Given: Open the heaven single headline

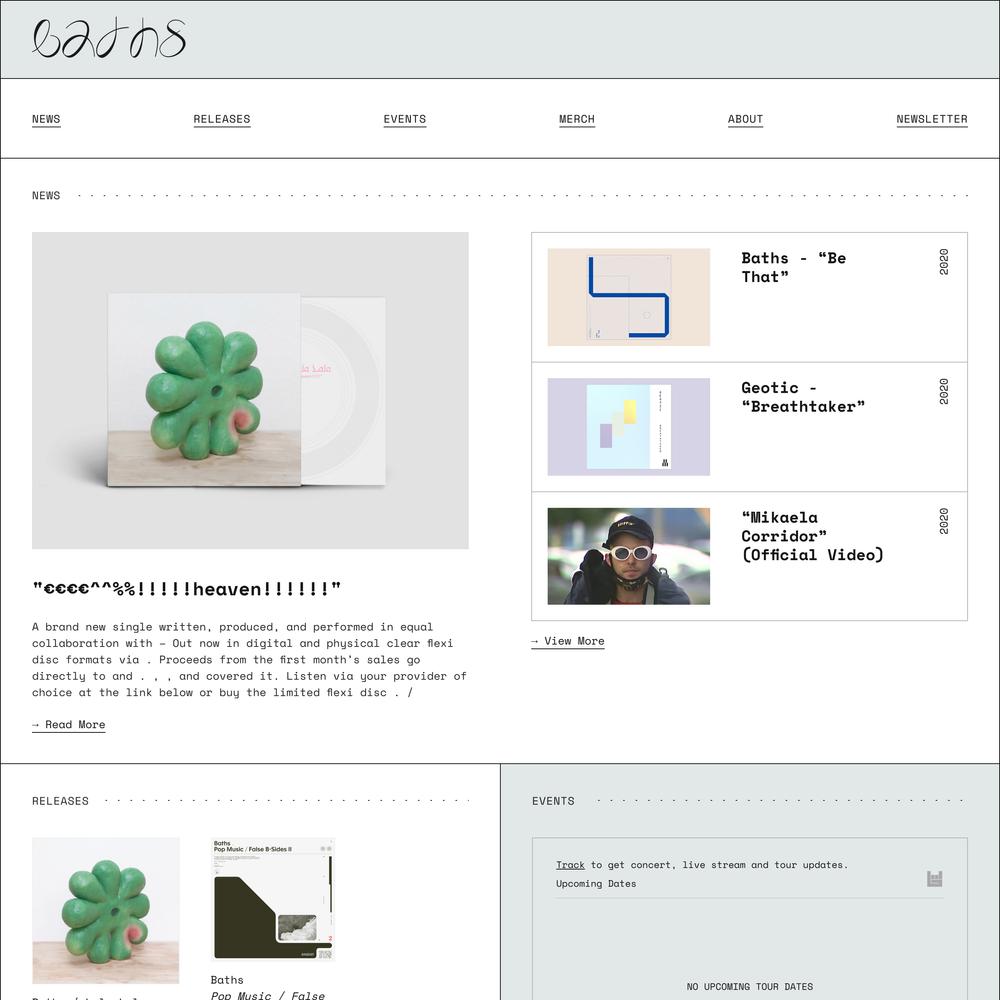Looking at the screenshot, I should 186,589.
